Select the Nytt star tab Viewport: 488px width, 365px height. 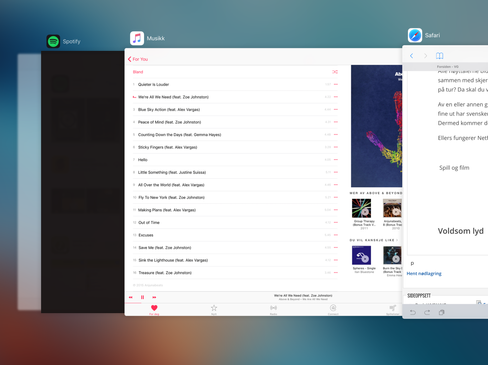214,310
